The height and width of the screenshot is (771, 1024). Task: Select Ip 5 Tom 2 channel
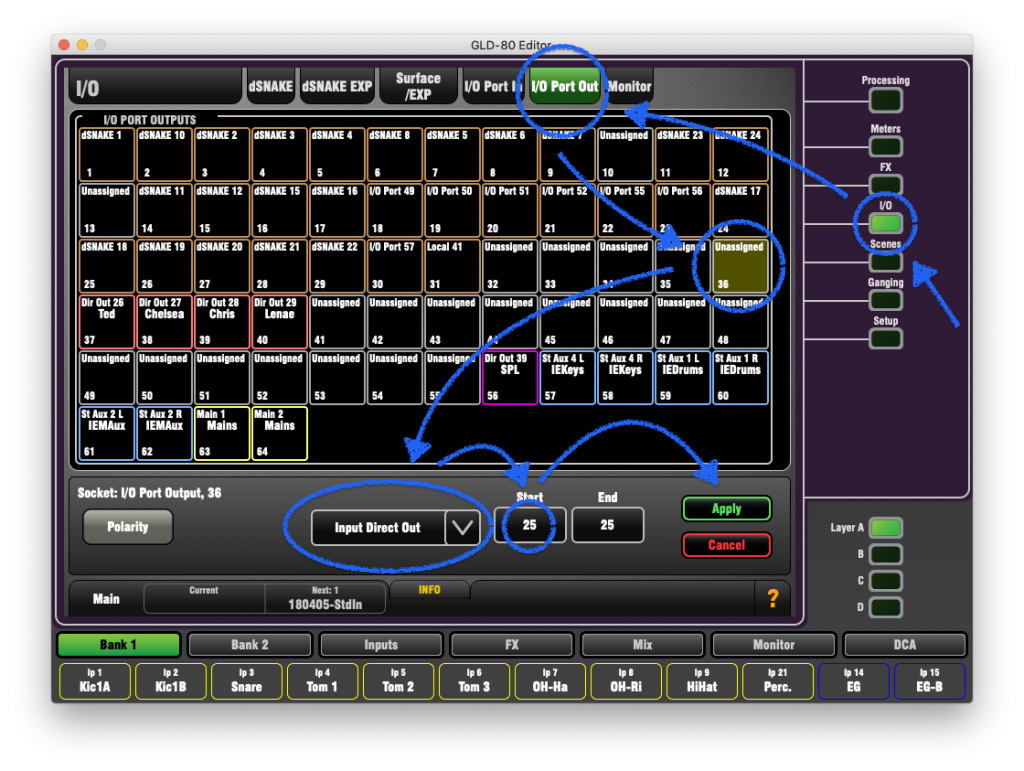[x=398, y=681]
